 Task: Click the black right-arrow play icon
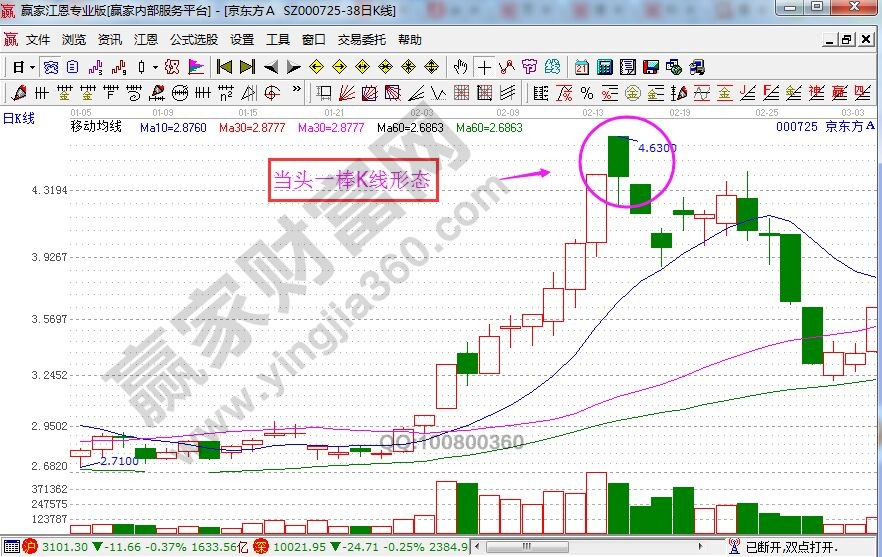293,67
